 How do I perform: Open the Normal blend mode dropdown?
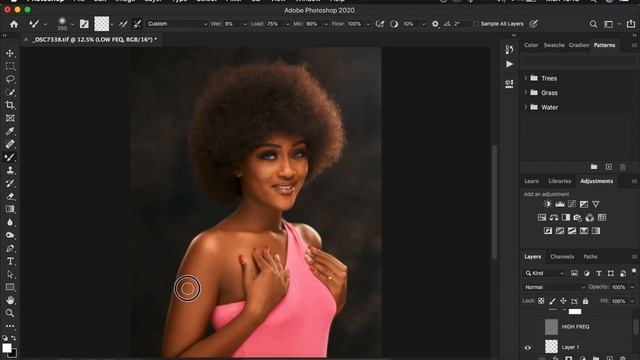tap(554, 287)
